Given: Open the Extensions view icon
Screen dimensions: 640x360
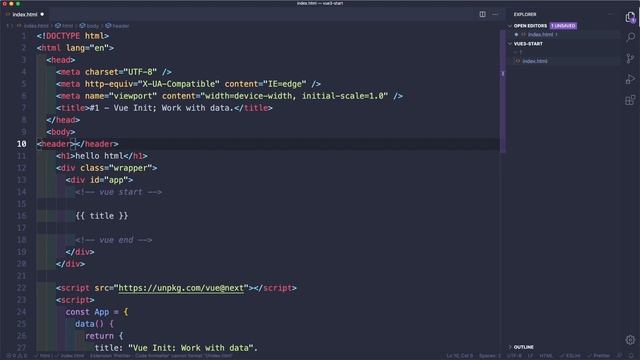Looking at the screenshot, I should [x=630, y=100].
